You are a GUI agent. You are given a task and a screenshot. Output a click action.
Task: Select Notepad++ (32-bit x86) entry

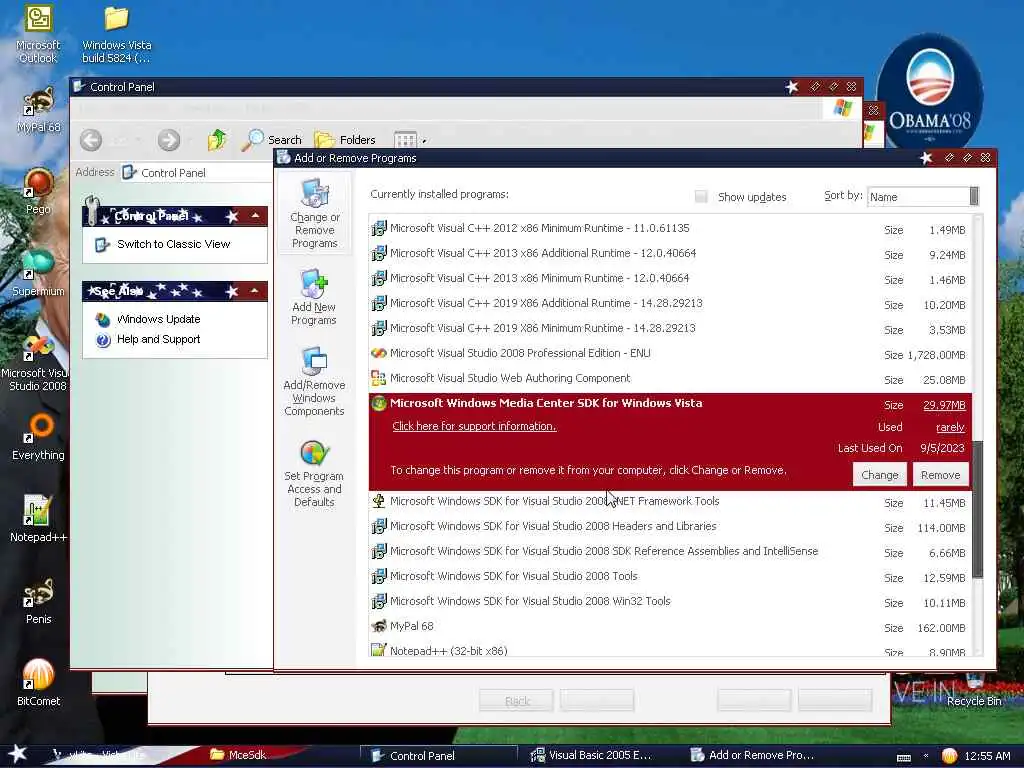pyautogui.click(x=670, y=650)
